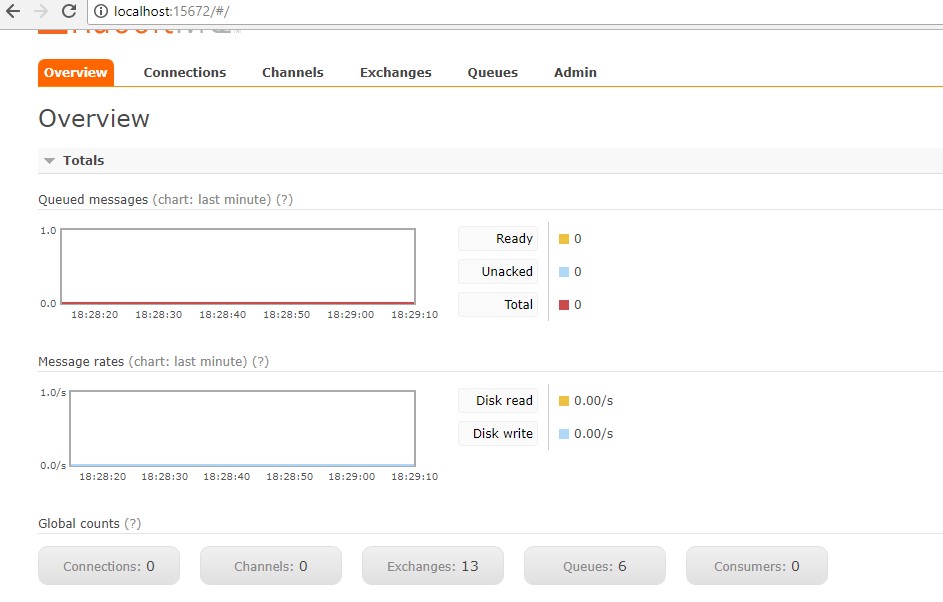Click the 0.00/s Disk read value
Screen dimensions: 943x602
coord(594,401)
